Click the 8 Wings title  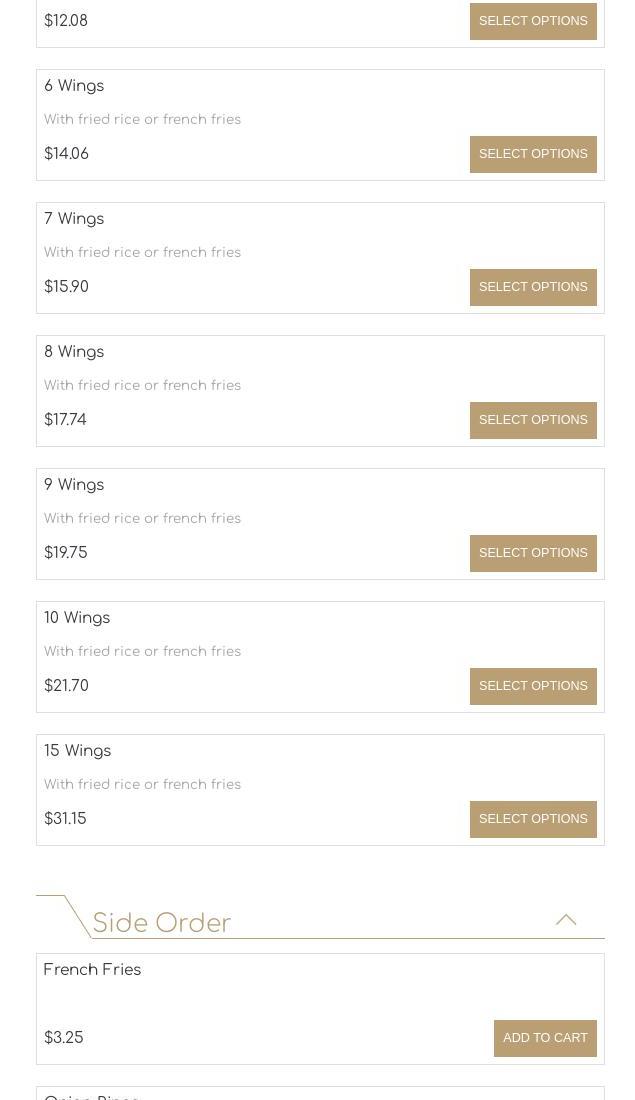[x=74, y=352]
